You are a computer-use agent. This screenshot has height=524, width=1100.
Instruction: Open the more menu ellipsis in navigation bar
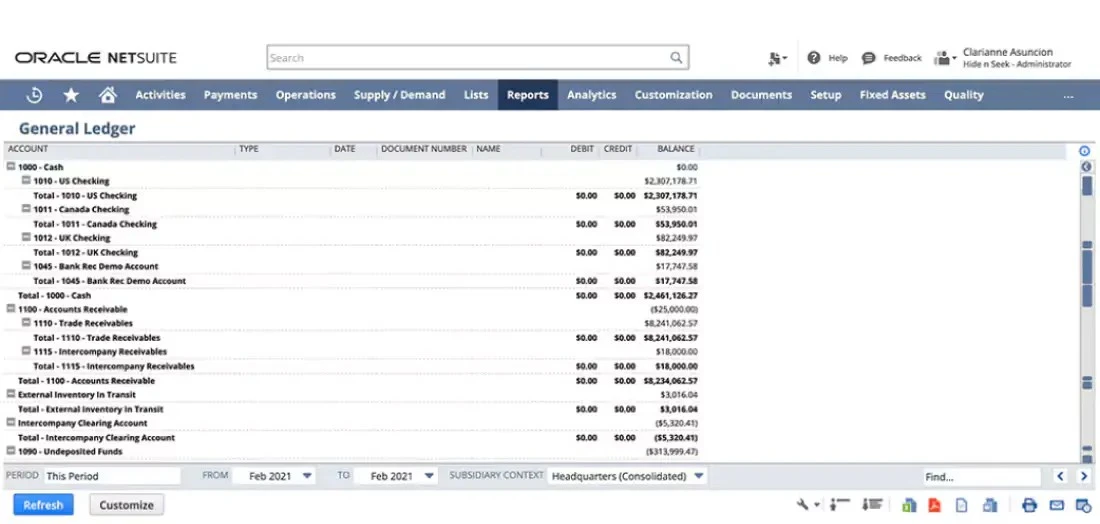[x=1068, y=96]
